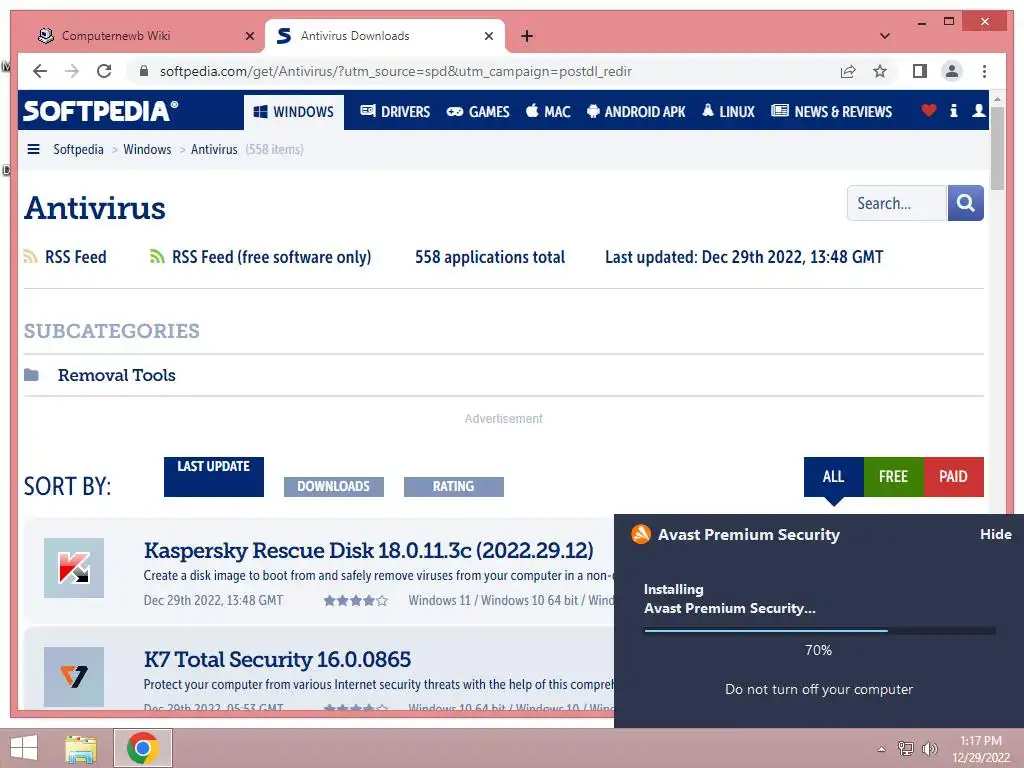Click the Removal Tools folder icon
Screen dimensions: 1024x768
(31, 375)
